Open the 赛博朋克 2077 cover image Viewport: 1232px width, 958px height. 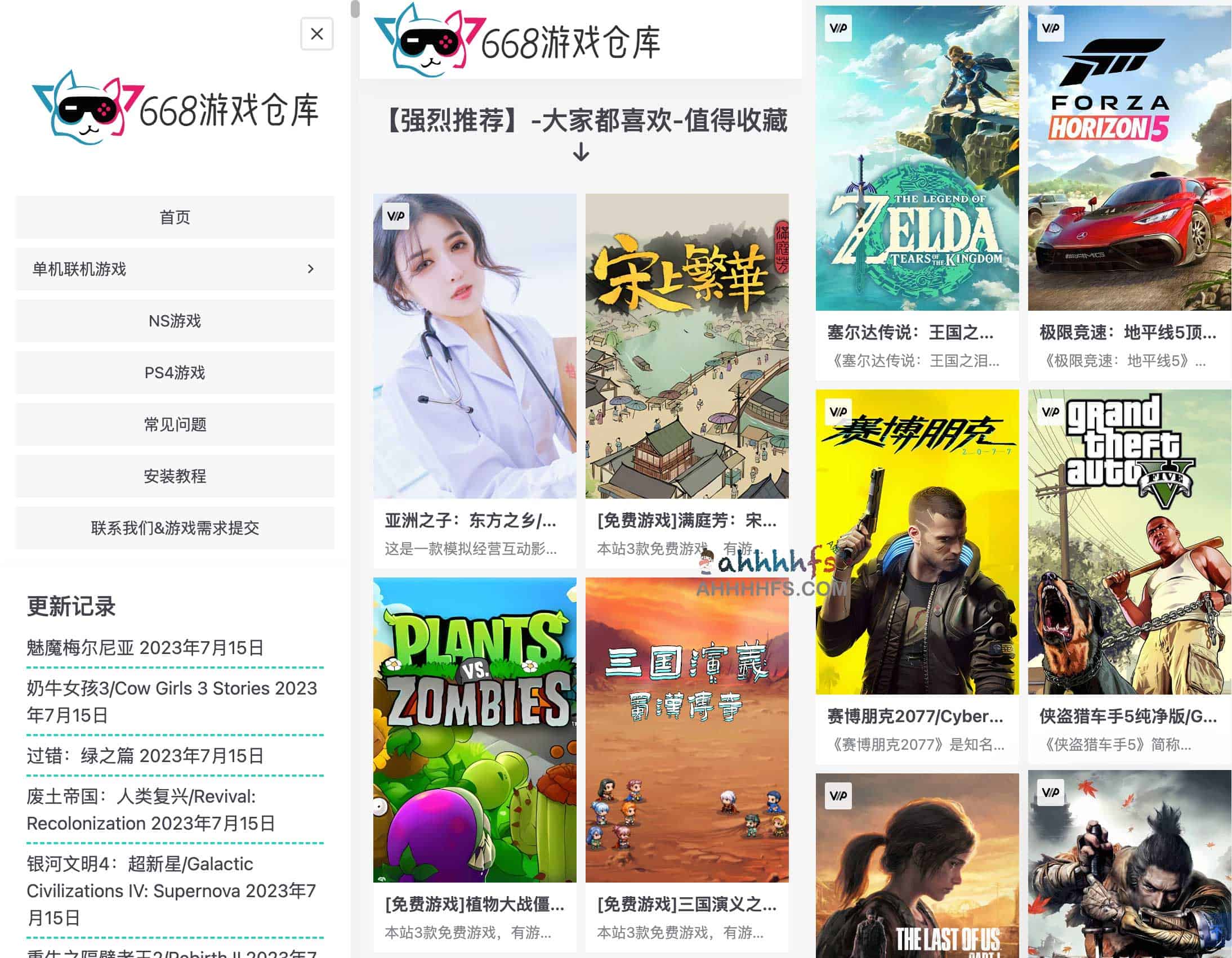pyautogui.click(x=917, y=542)
